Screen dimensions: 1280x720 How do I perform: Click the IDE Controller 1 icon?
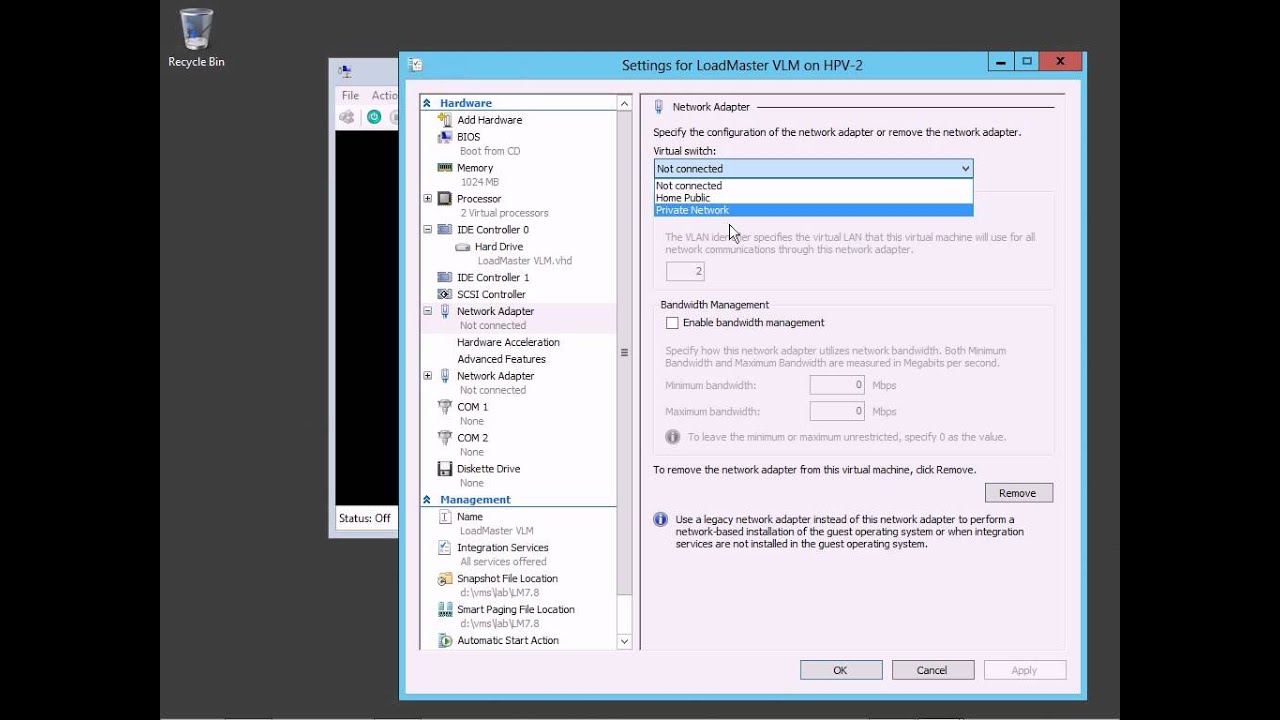click(445, 278)
